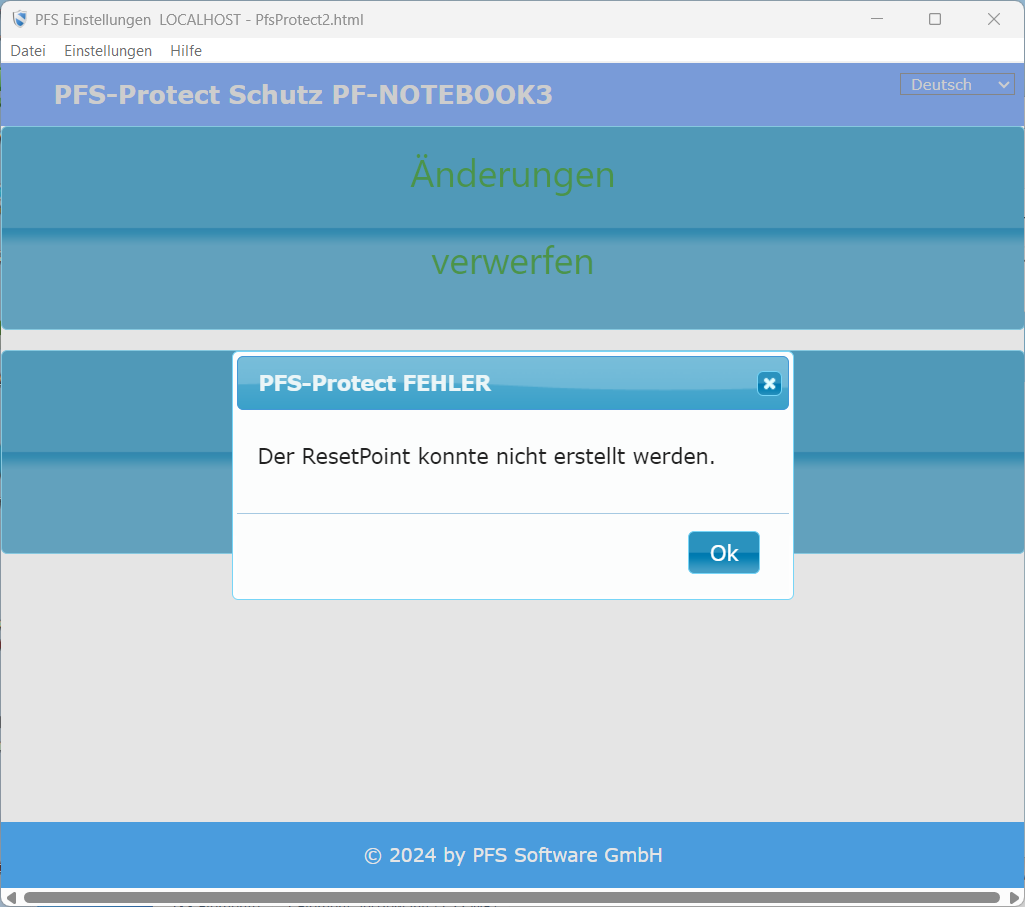Click the PFS-Protect Schutz PF-NOTEBOOK3 heading
This screenshot has height=907, width=1025.
(x=303, y=95)
